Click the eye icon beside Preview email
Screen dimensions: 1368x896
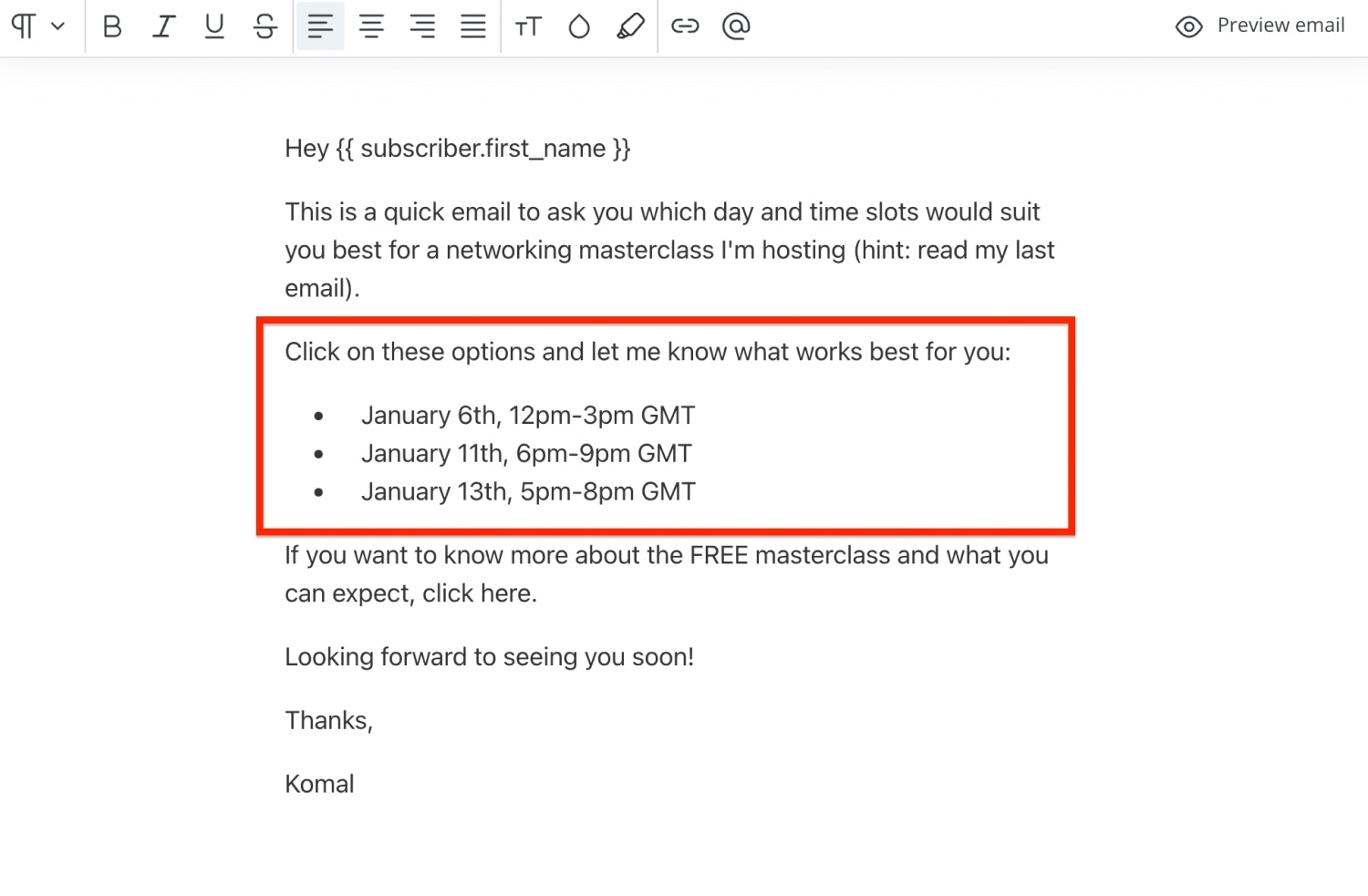click(1188, 26)
